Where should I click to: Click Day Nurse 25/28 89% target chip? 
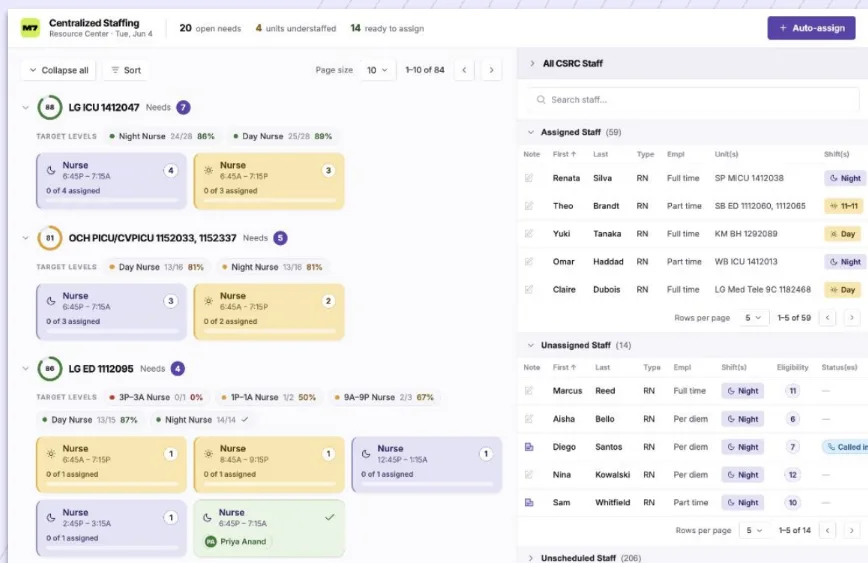click(283, 136)
